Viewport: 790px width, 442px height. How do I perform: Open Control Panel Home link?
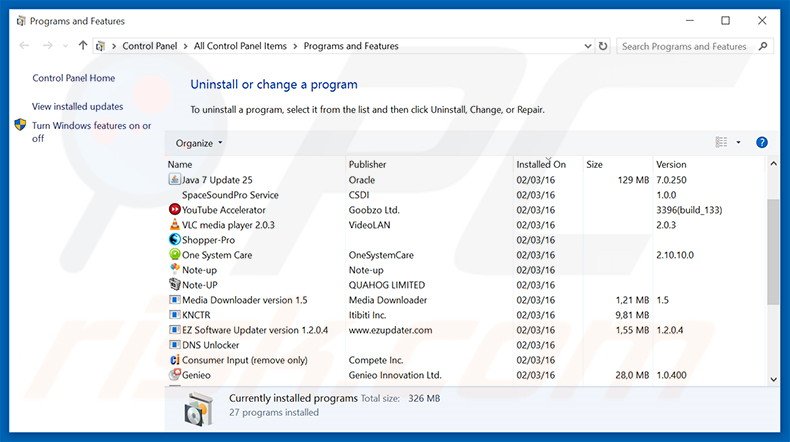coord(74,78)
